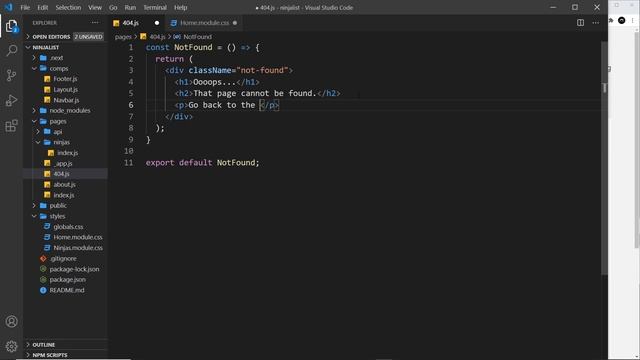The height and width of the screenshot is (360, 640).
Task: Open the Go menu
Action: click(113, 7)
